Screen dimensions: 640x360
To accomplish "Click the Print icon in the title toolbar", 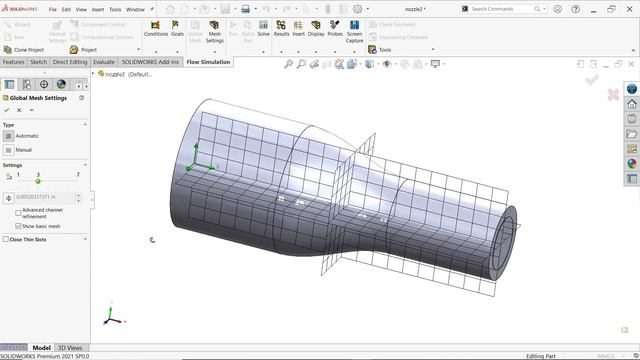I will click(245, 9).
